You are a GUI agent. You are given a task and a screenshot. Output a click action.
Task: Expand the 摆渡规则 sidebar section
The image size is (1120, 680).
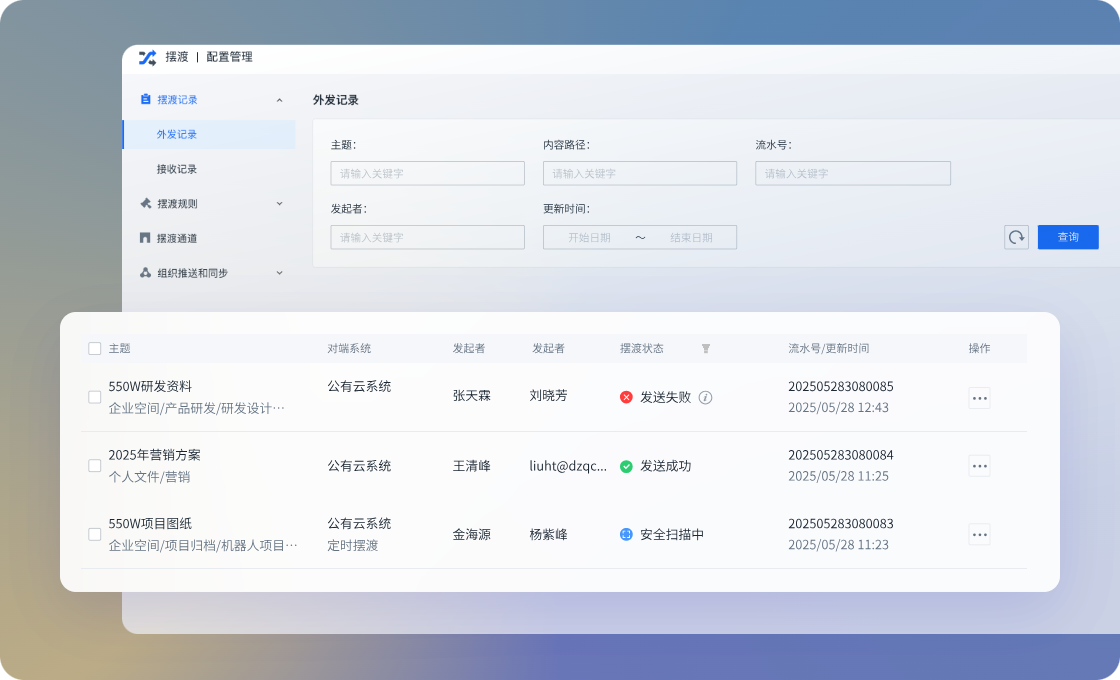coord(279,204)
